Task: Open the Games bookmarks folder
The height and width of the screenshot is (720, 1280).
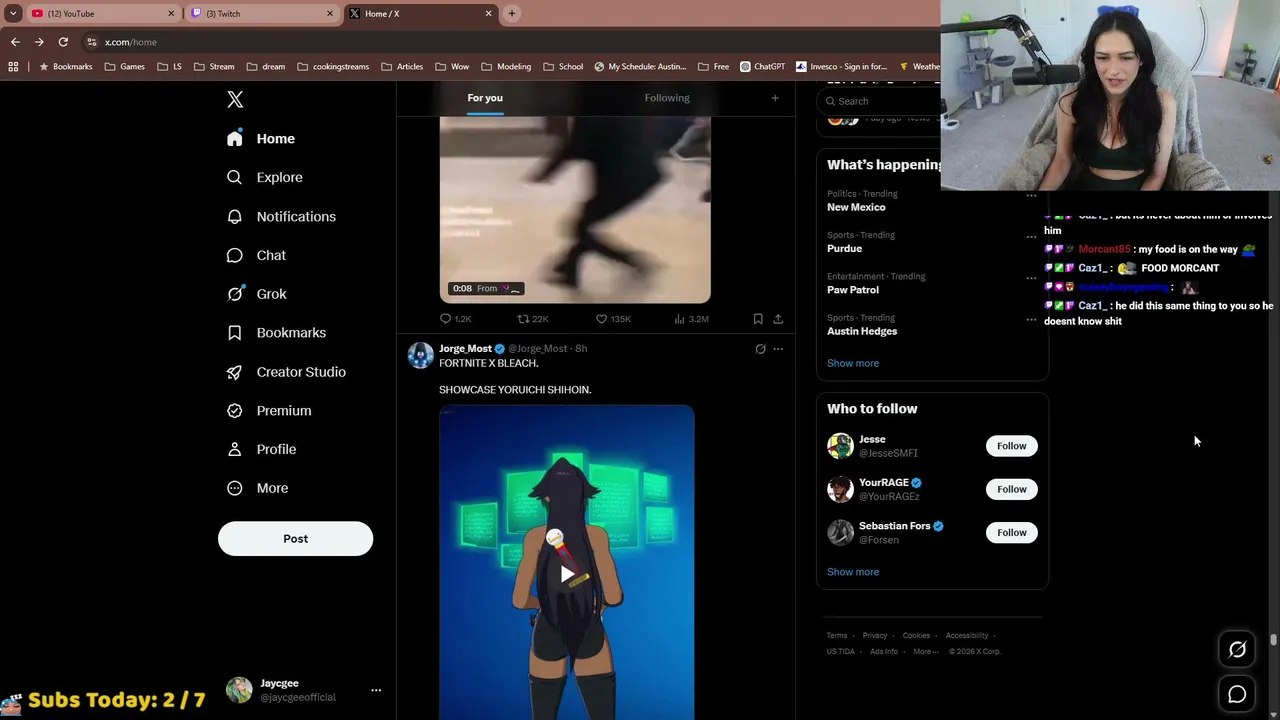Action: click(x=125, y=67)
